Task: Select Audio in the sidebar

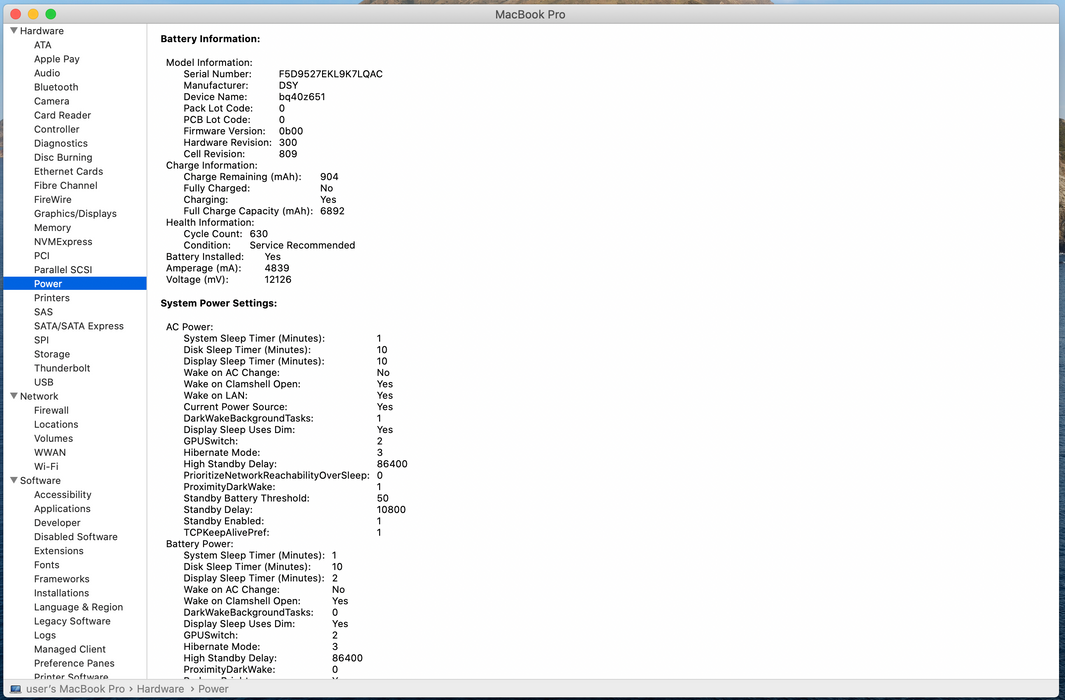Action: coord(47,73)
